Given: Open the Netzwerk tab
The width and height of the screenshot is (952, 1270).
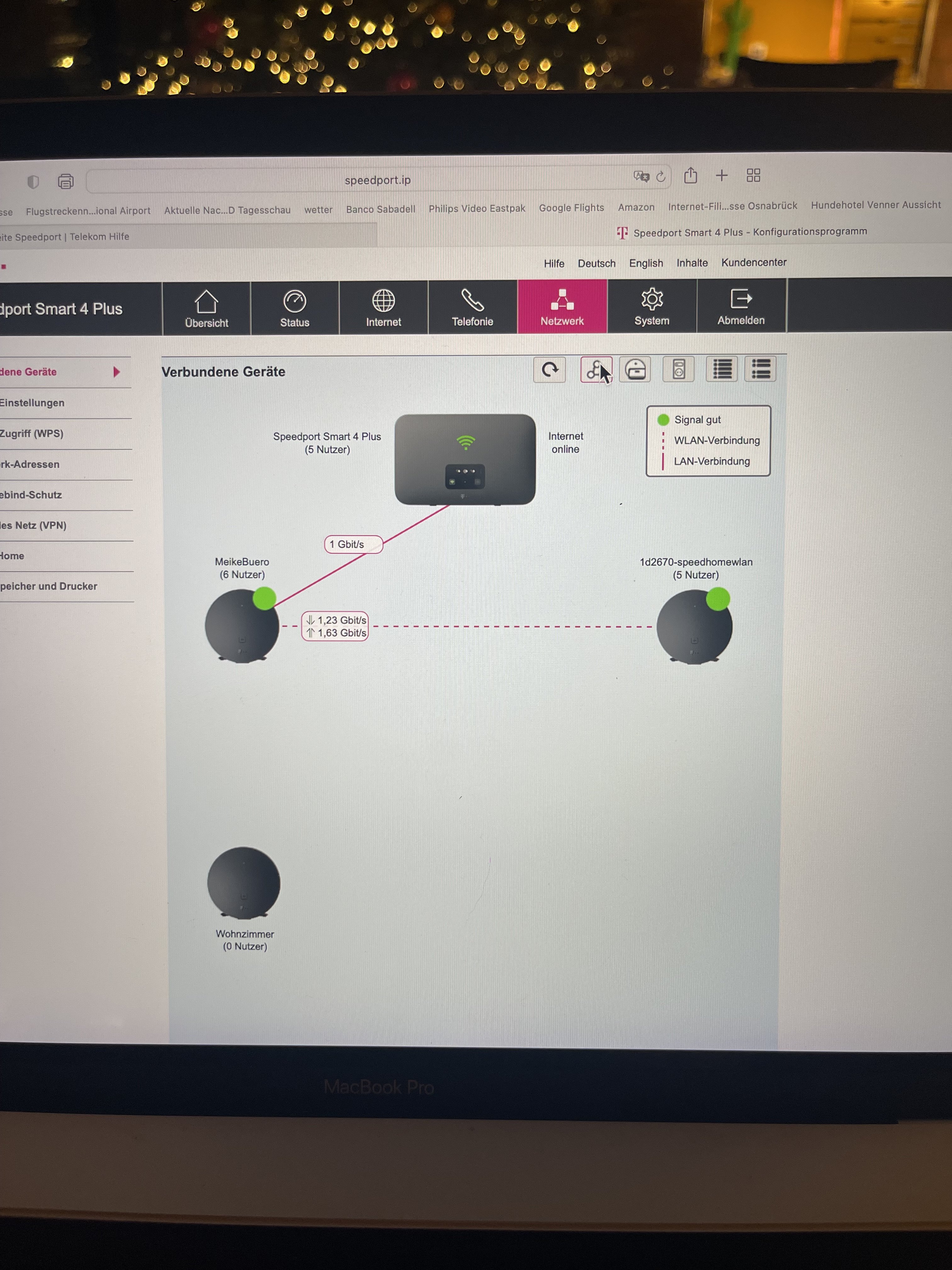Looking at the screenshot, I should point(562,307).
